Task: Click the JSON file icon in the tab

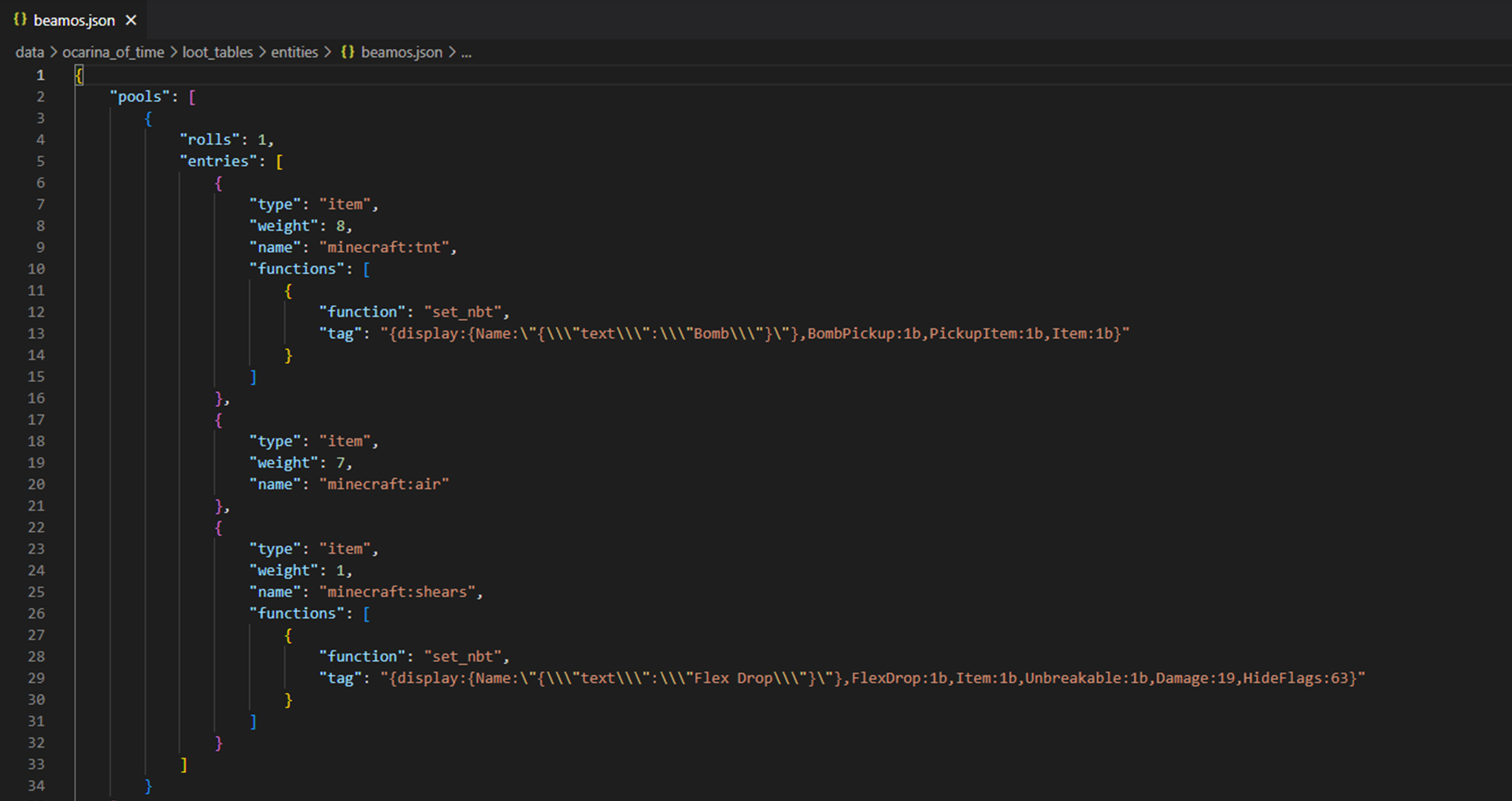Action: click(x=20, y=20)
